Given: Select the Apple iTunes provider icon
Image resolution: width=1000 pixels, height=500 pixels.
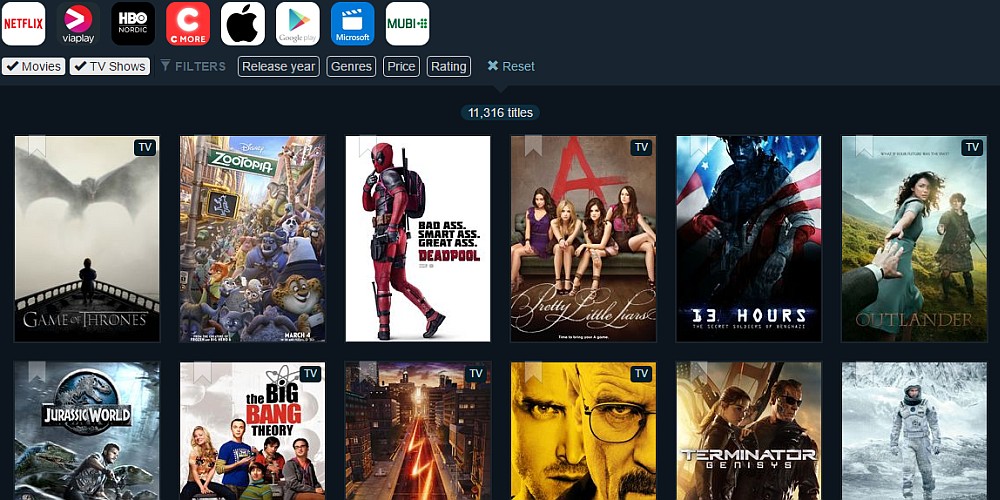Looking at the screenshot, I should click(x=243, y=24).
